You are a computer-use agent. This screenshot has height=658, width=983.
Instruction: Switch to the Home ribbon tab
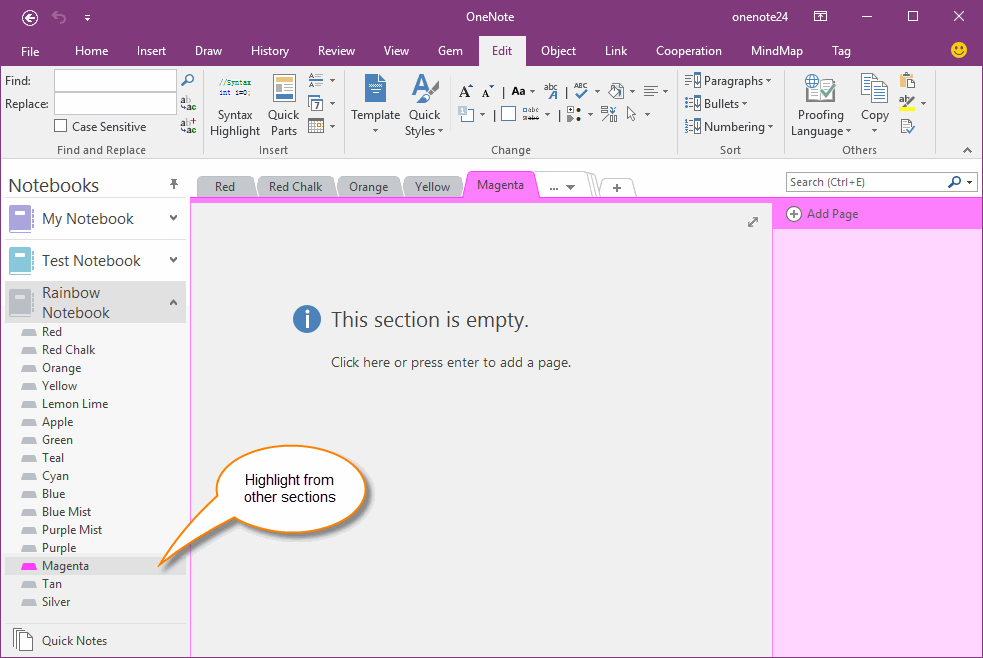point(92,51)
